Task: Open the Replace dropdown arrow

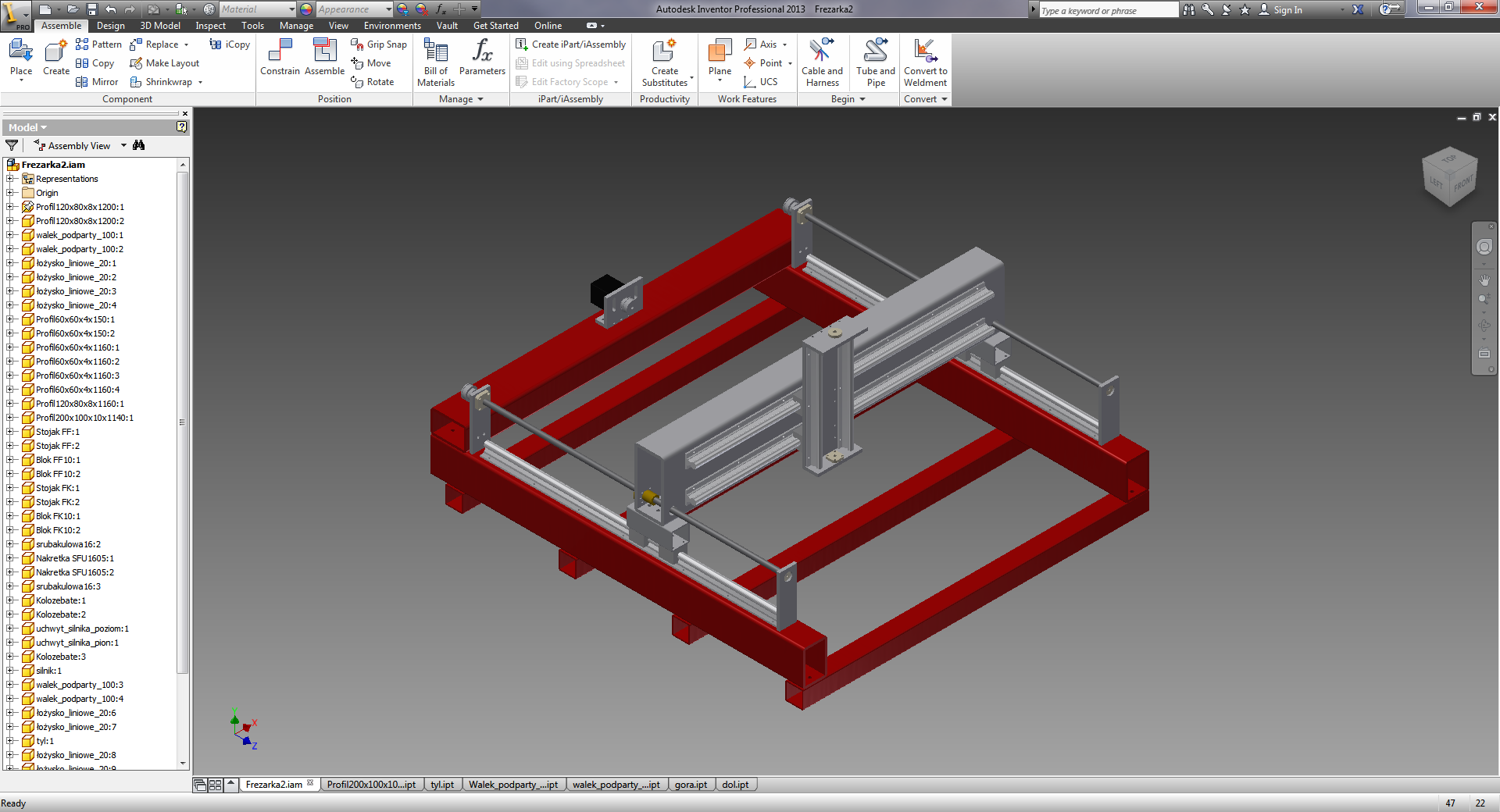Action: pyautogui.click(x=186, y=45)
